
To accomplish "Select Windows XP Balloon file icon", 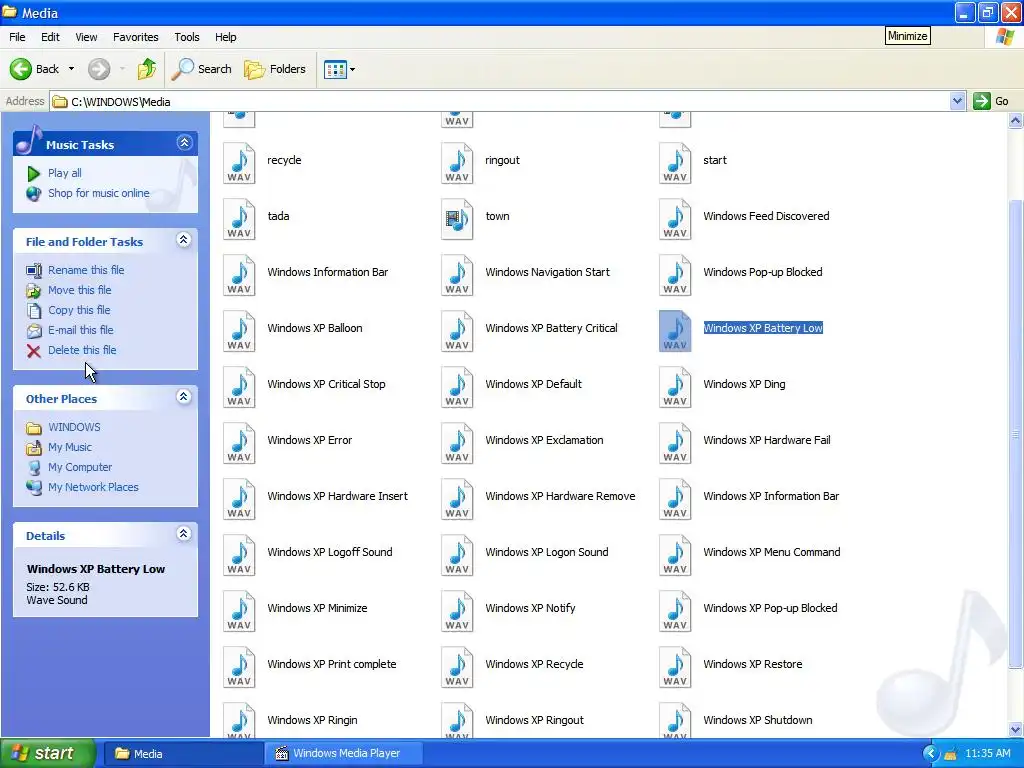I will coord(239,331).
